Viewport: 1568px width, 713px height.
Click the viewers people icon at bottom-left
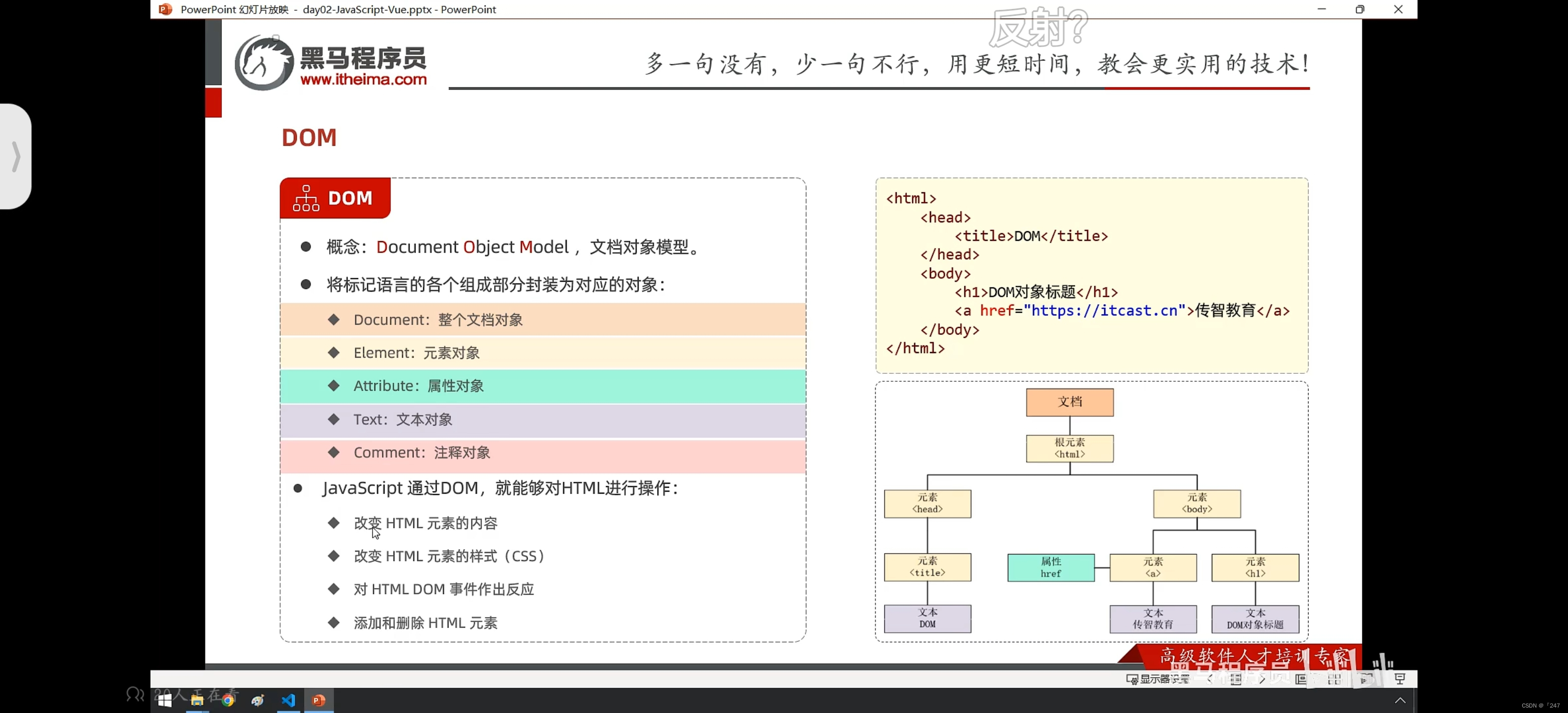click(x=135, y=694)
